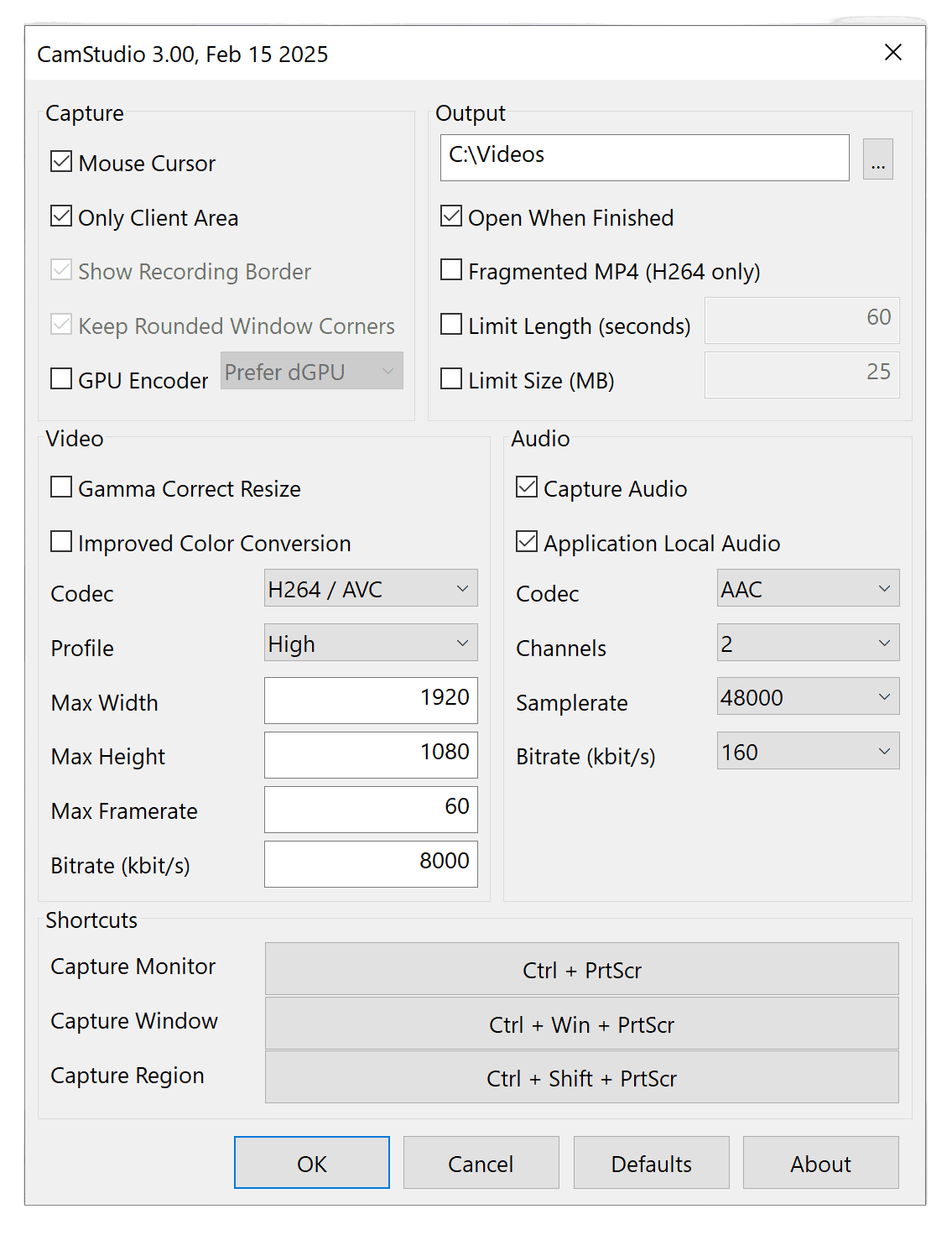Disable the Mouse Cursor checkbox

(x=61, y=162)
